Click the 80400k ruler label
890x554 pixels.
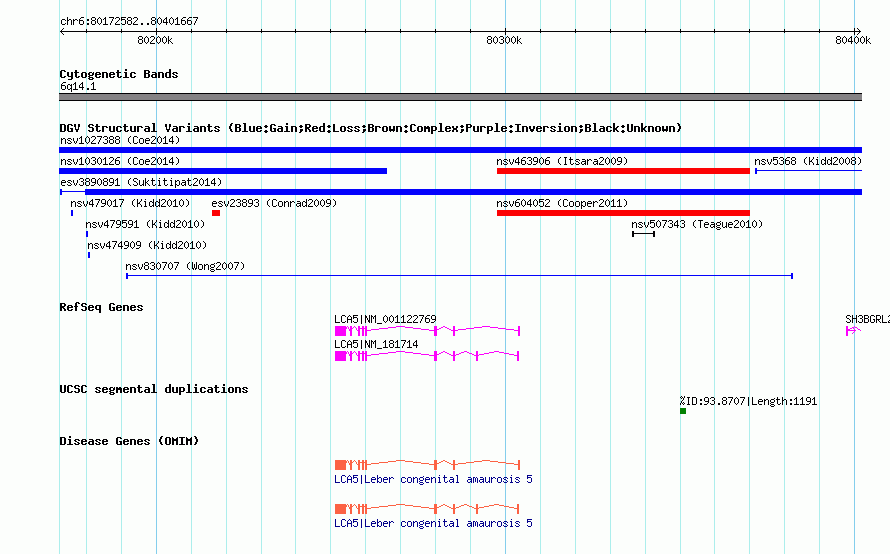[853, 40]
